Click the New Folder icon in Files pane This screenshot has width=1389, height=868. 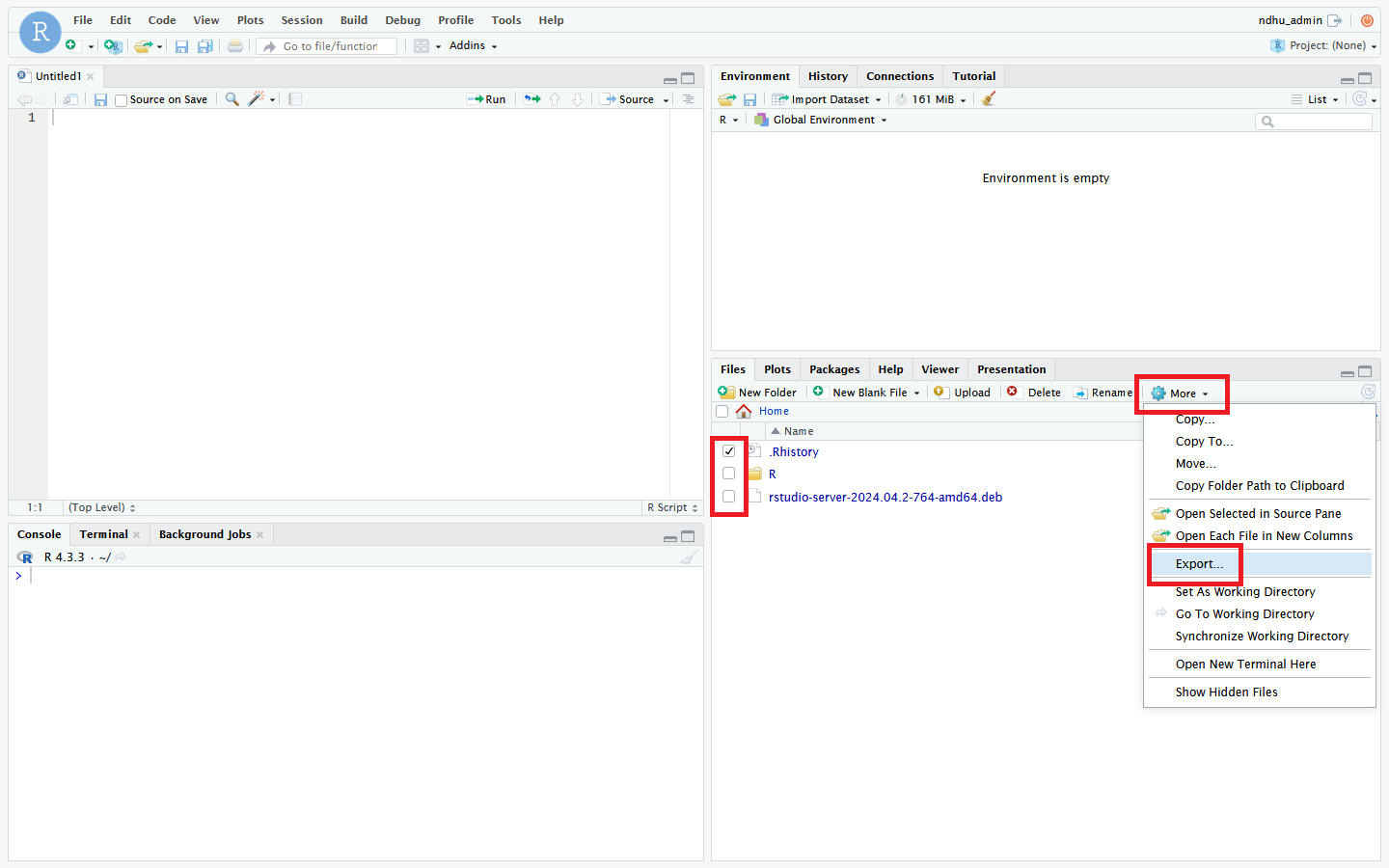[727, 393]
